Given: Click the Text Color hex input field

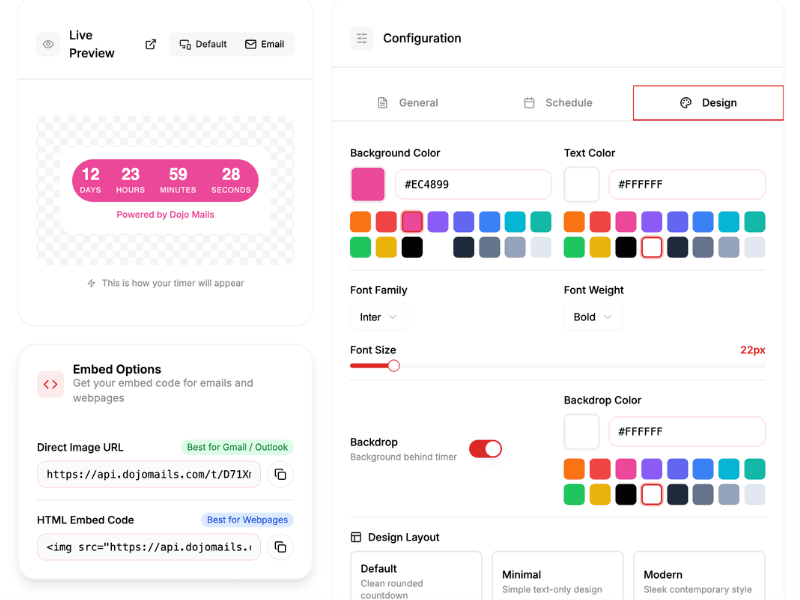Looking at the screenshot, I should 686,185.
